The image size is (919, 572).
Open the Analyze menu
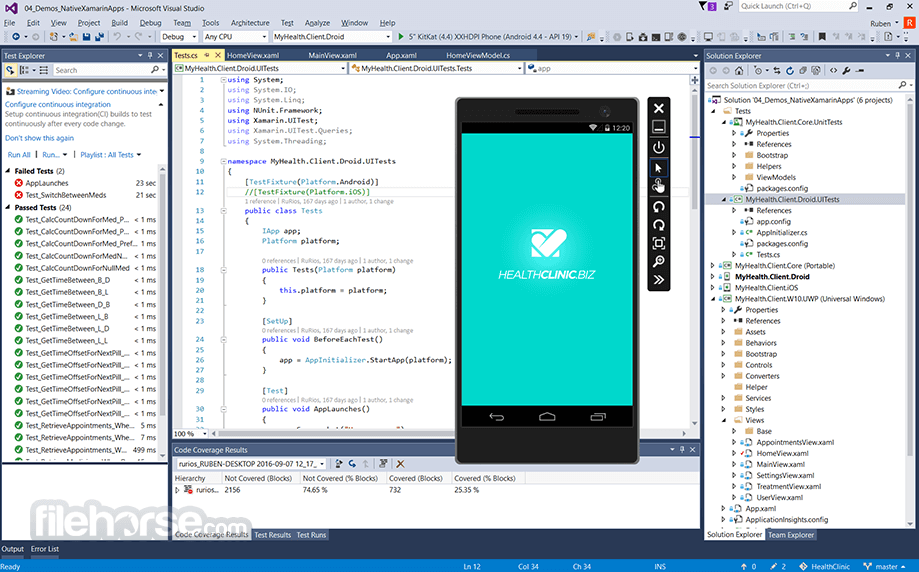coord(317,23)
